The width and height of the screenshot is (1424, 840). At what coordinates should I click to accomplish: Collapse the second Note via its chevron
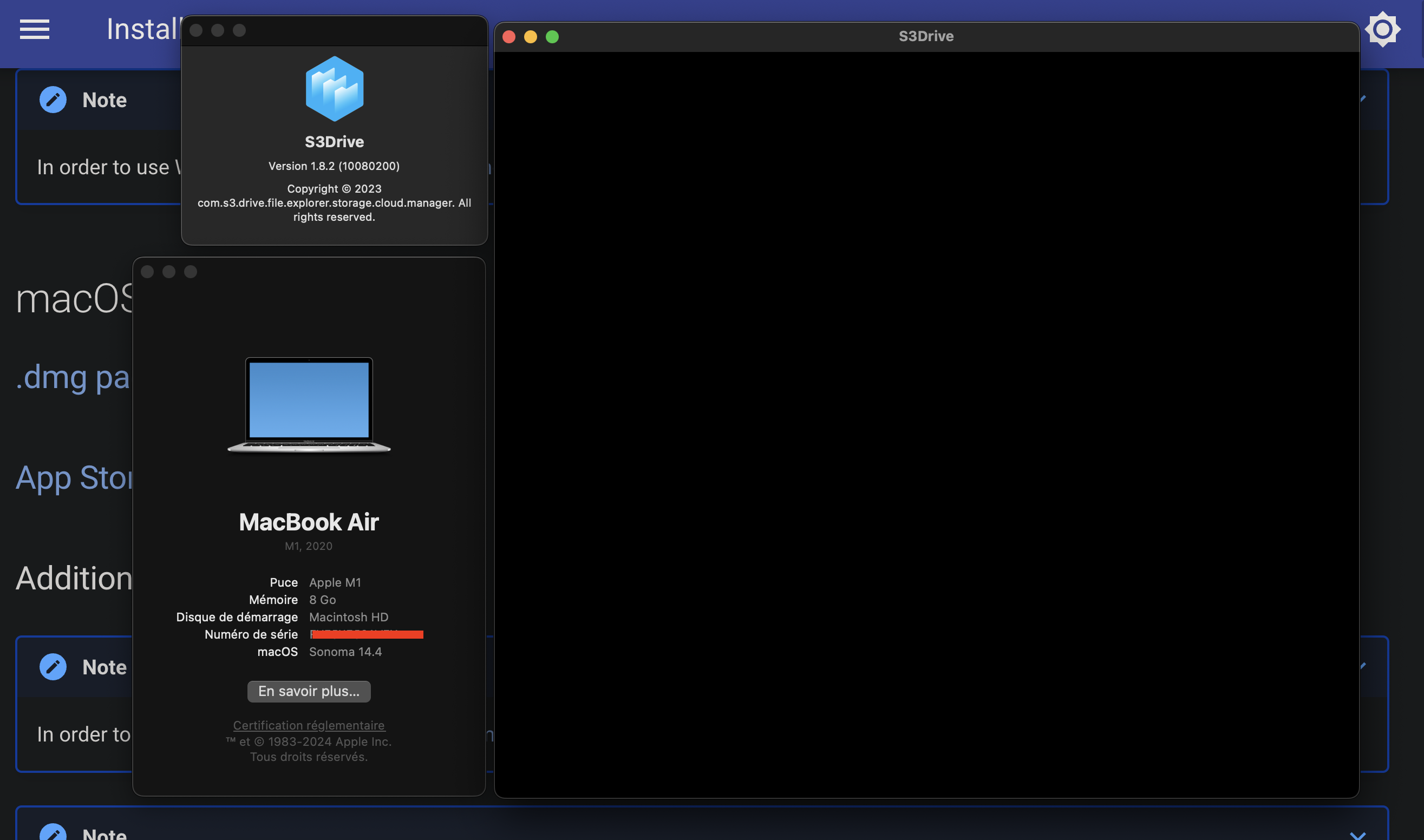[1363, 666]
